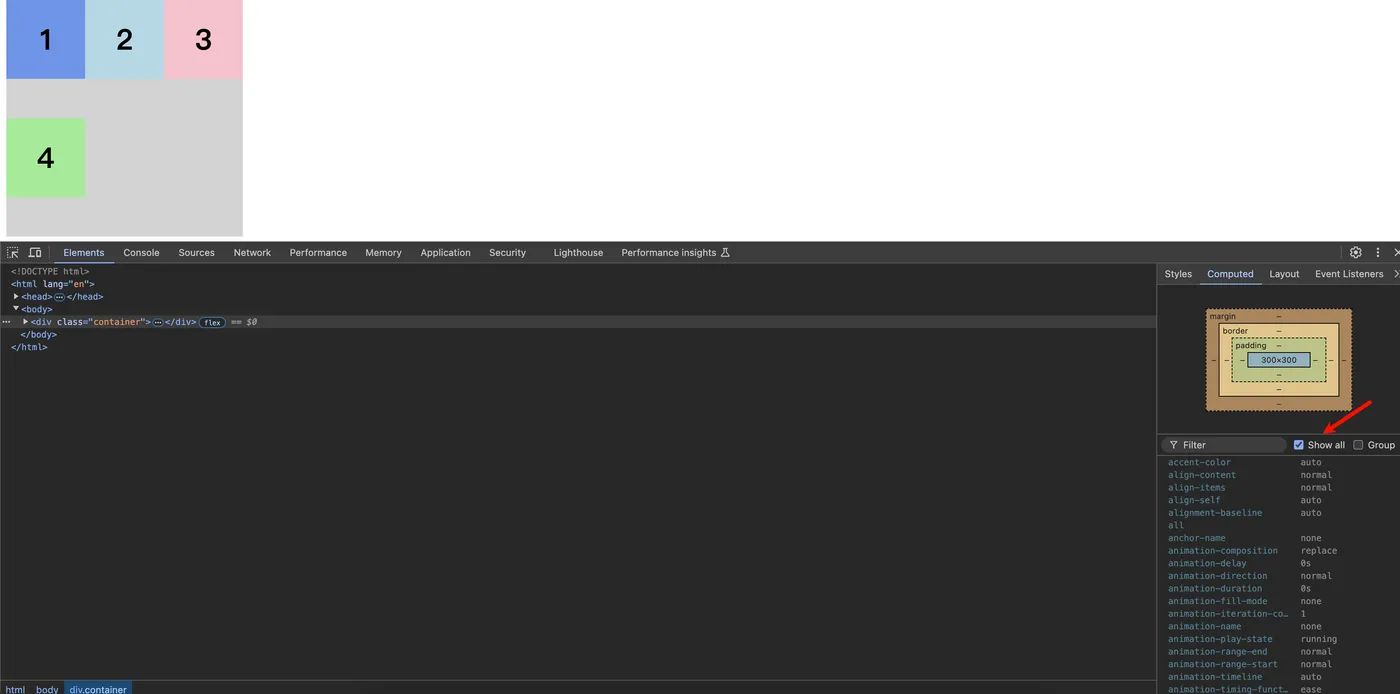Expand the ellipsis inside div.container
Image resolution: width=1400 pixels, height=694 pixels.
[x=158, y=322]
